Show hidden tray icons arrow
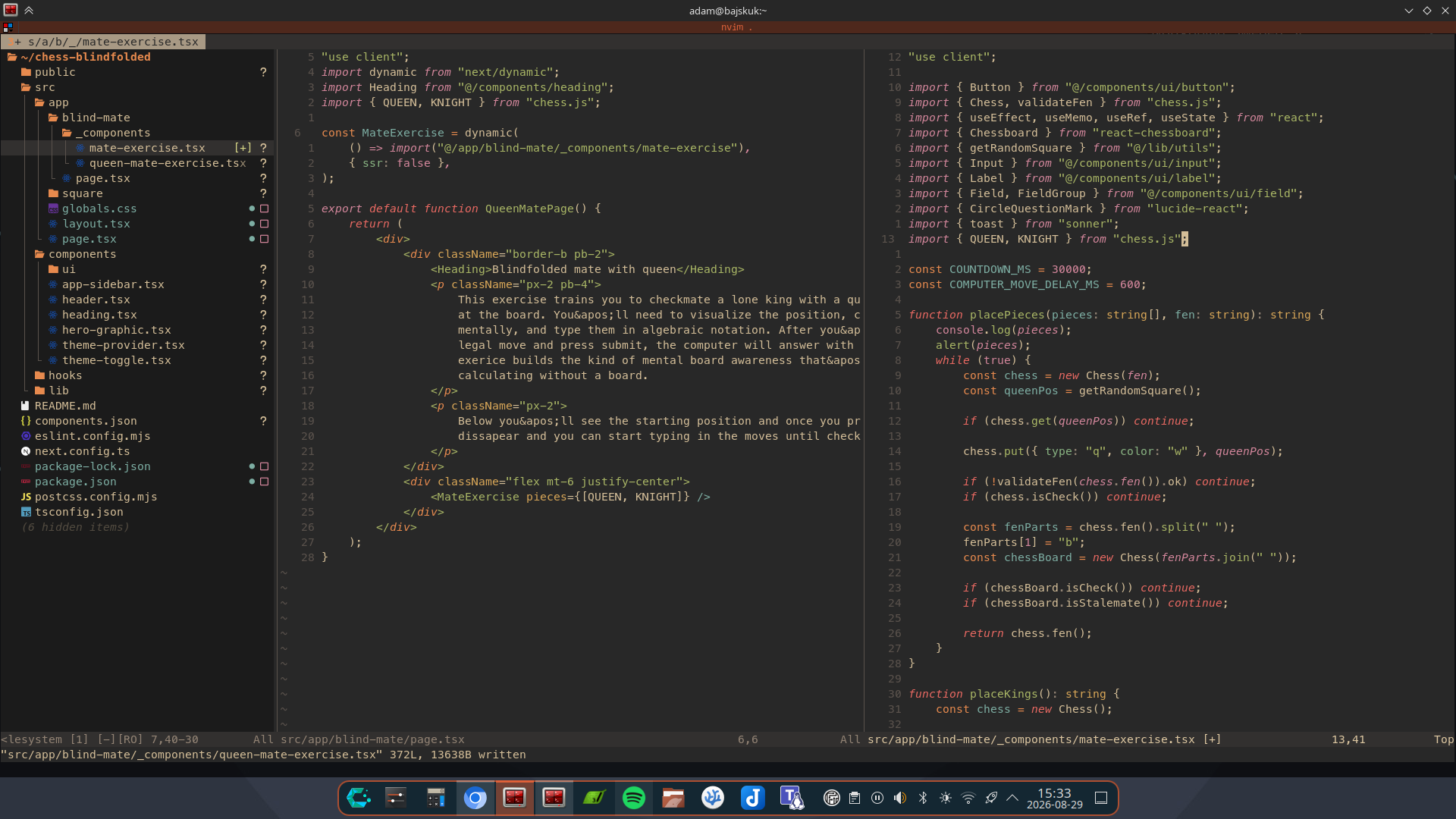 coord(1012,798)
